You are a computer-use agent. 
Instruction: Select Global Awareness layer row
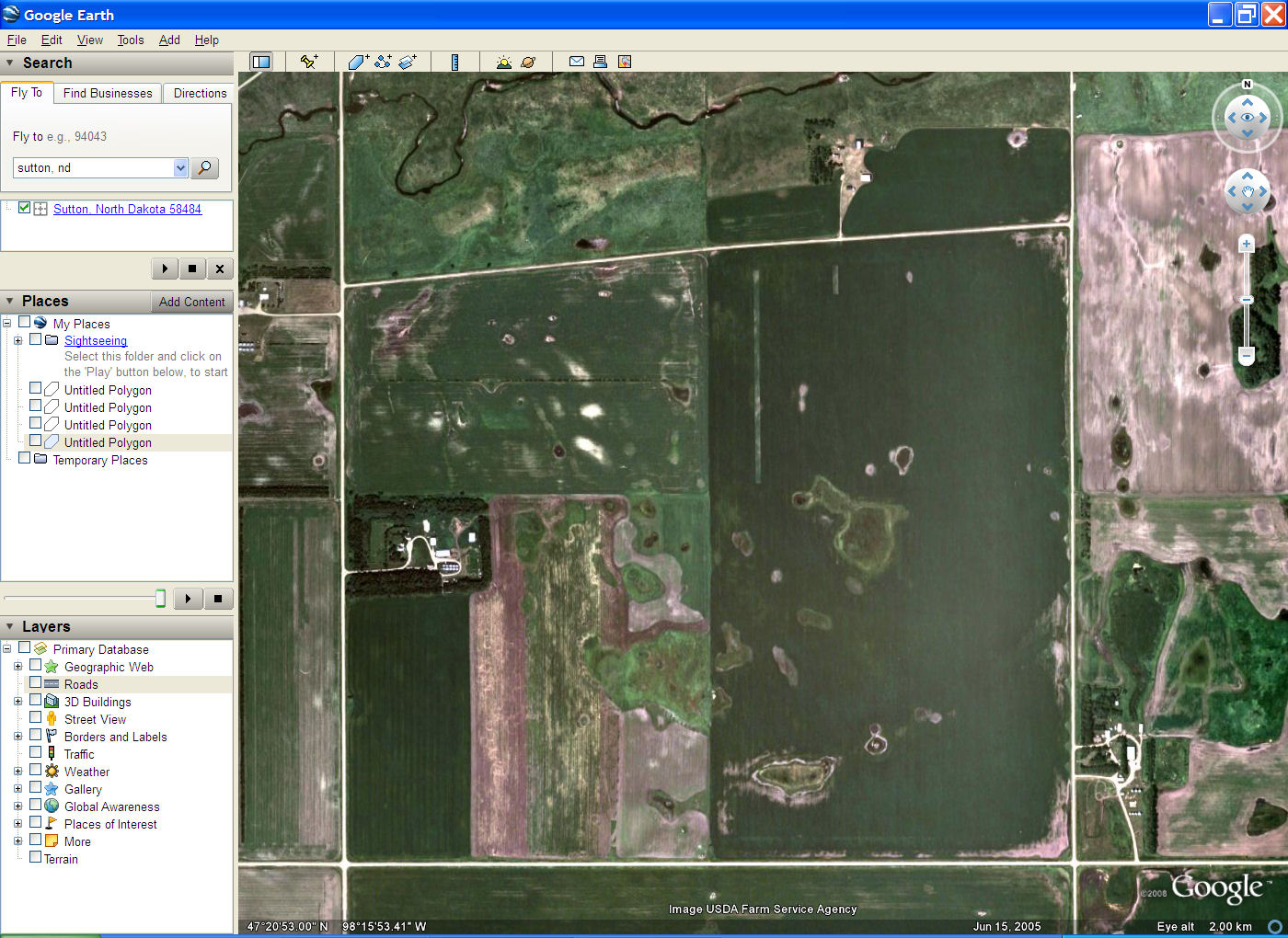pyautogui.click(x=111, y=806)
